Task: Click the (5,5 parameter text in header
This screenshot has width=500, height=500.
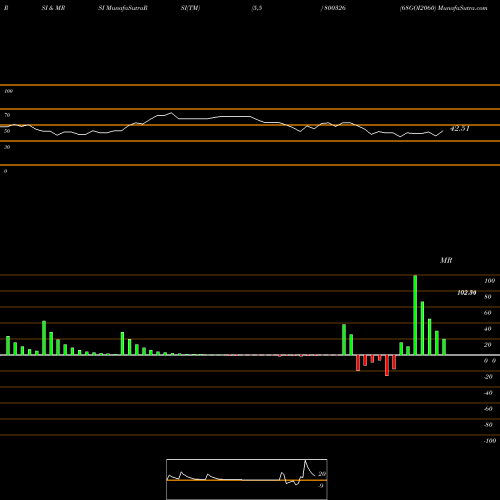Action: click(257, 8)
